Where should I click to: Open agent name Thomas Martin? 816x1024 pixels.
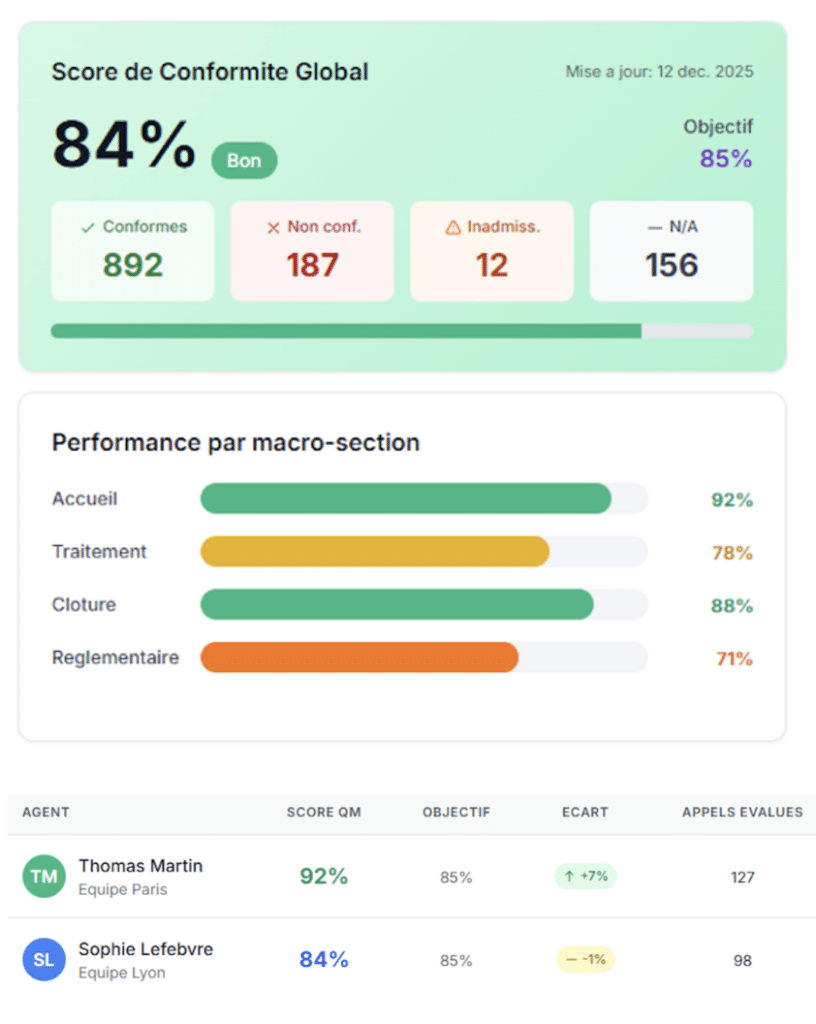click(x=140, y=866)
